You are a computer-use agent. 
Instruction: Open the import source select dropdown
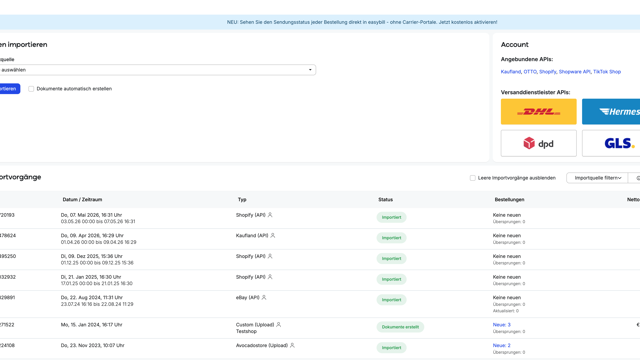point(158,70)
